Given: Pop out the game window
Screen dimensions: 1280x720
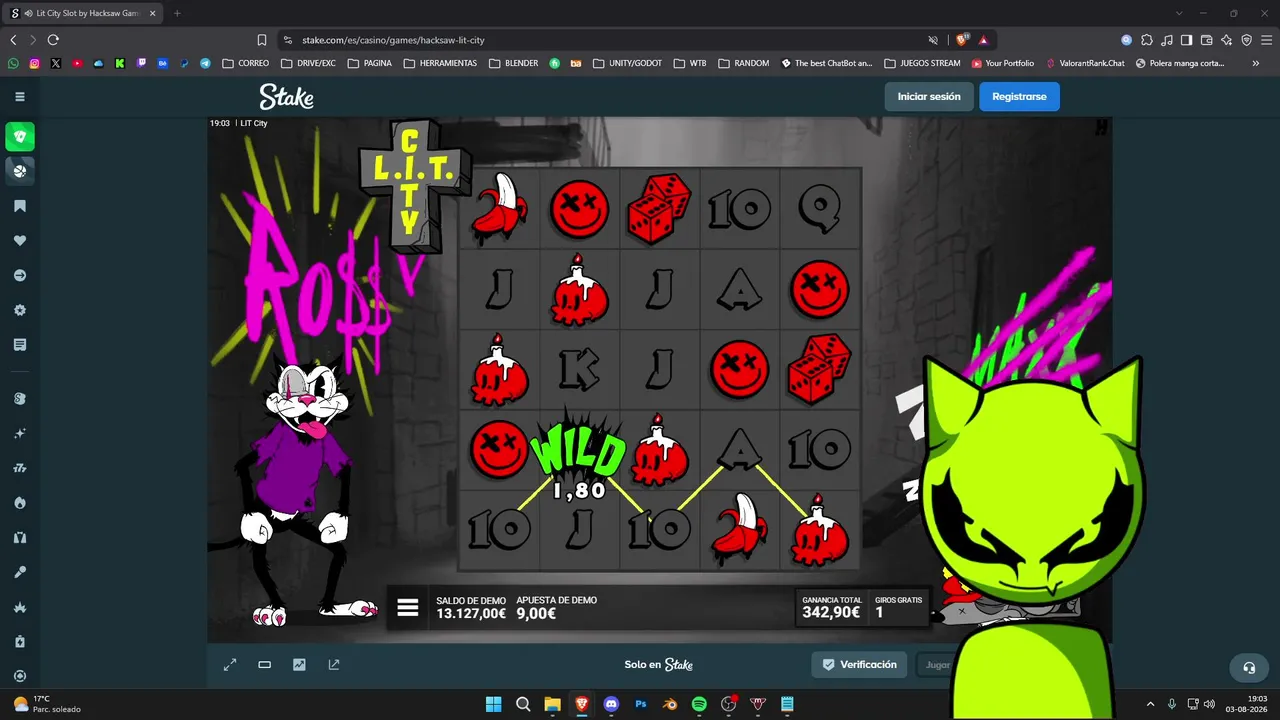Looking at the screenshot, I should tap(334, 665).
